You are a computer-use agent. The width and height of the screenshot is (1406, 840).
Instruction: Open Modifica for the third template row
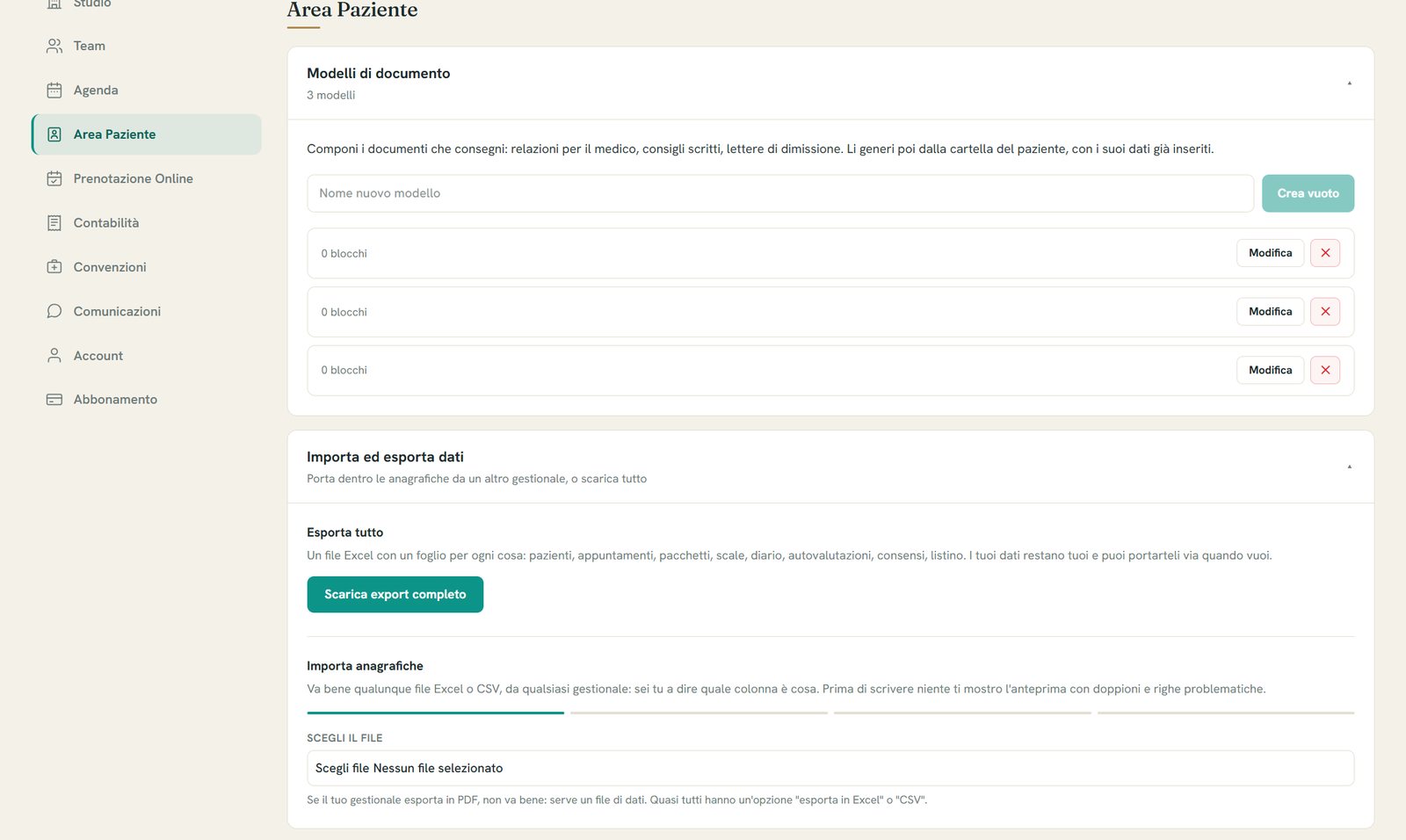1271,371
